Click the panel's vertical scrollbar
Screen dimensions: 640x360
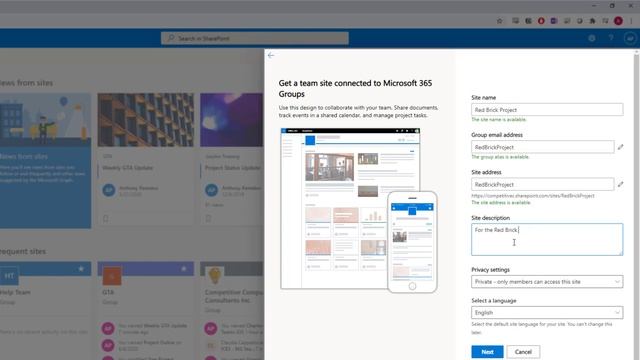pyautogui.click(x=636, y=204)
